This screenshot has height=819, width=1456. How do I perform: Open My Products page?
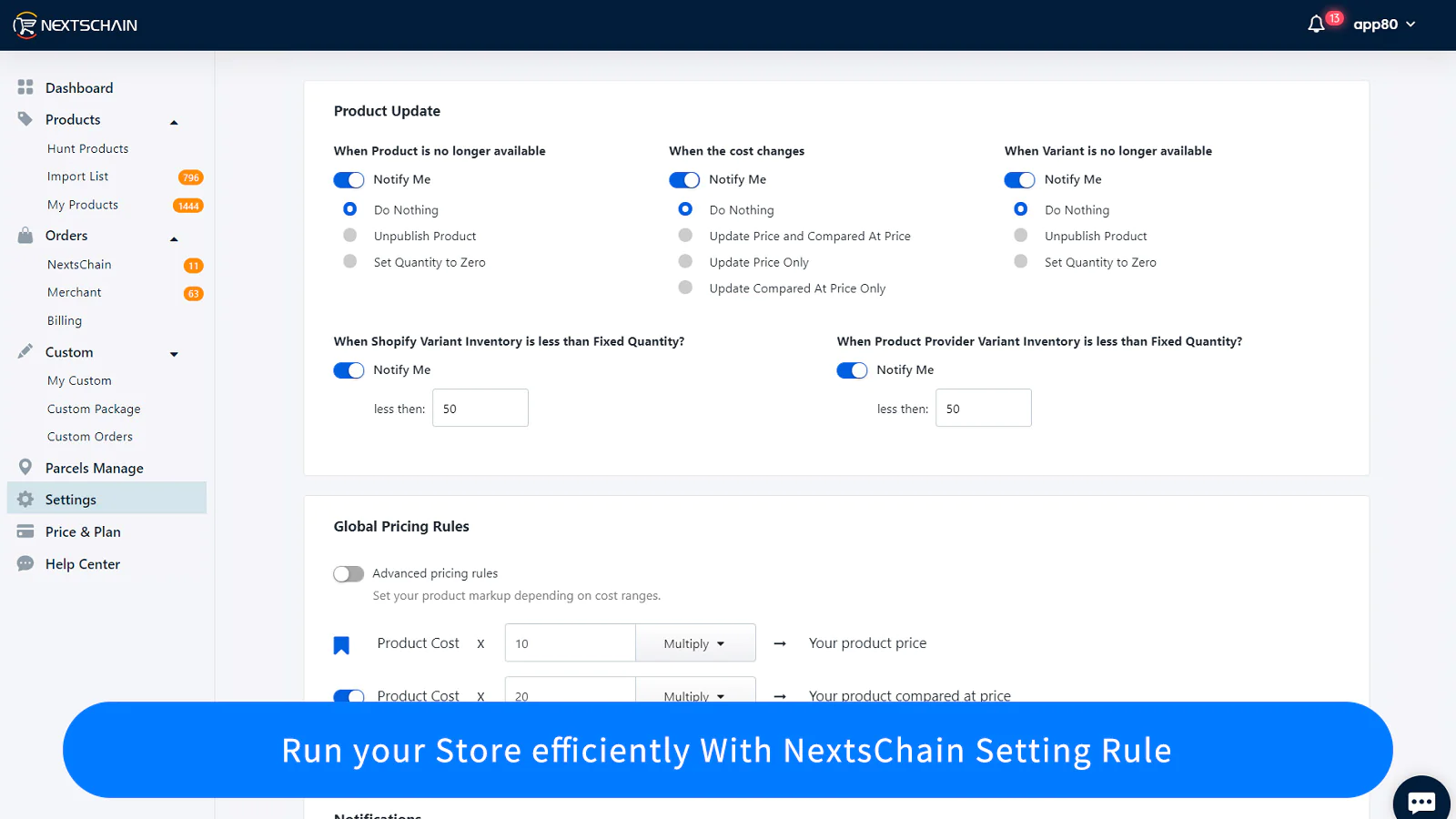click(83, 205)
